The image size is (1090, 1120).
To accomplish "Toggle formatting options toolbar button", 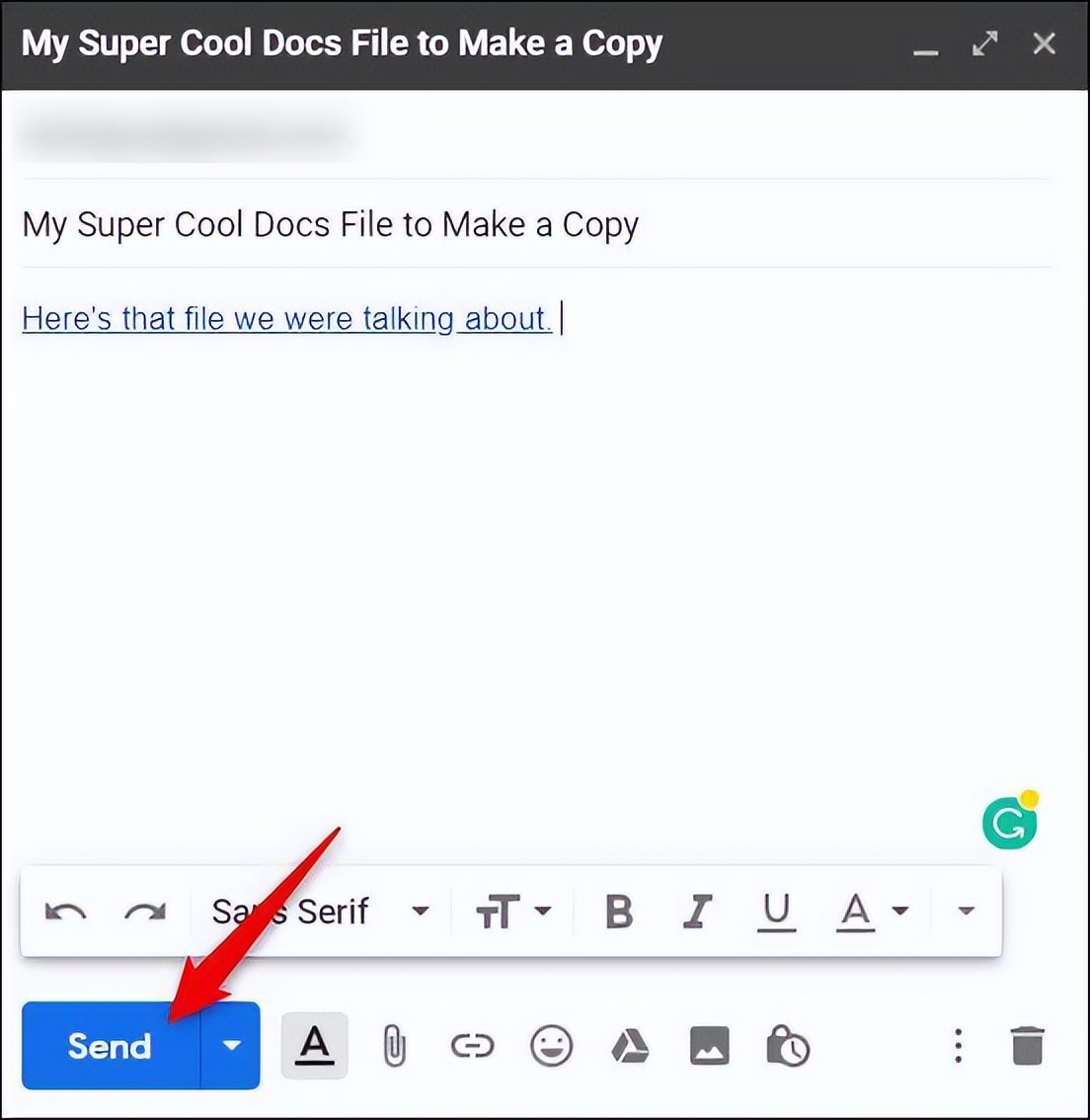I will coord(315,1045).
